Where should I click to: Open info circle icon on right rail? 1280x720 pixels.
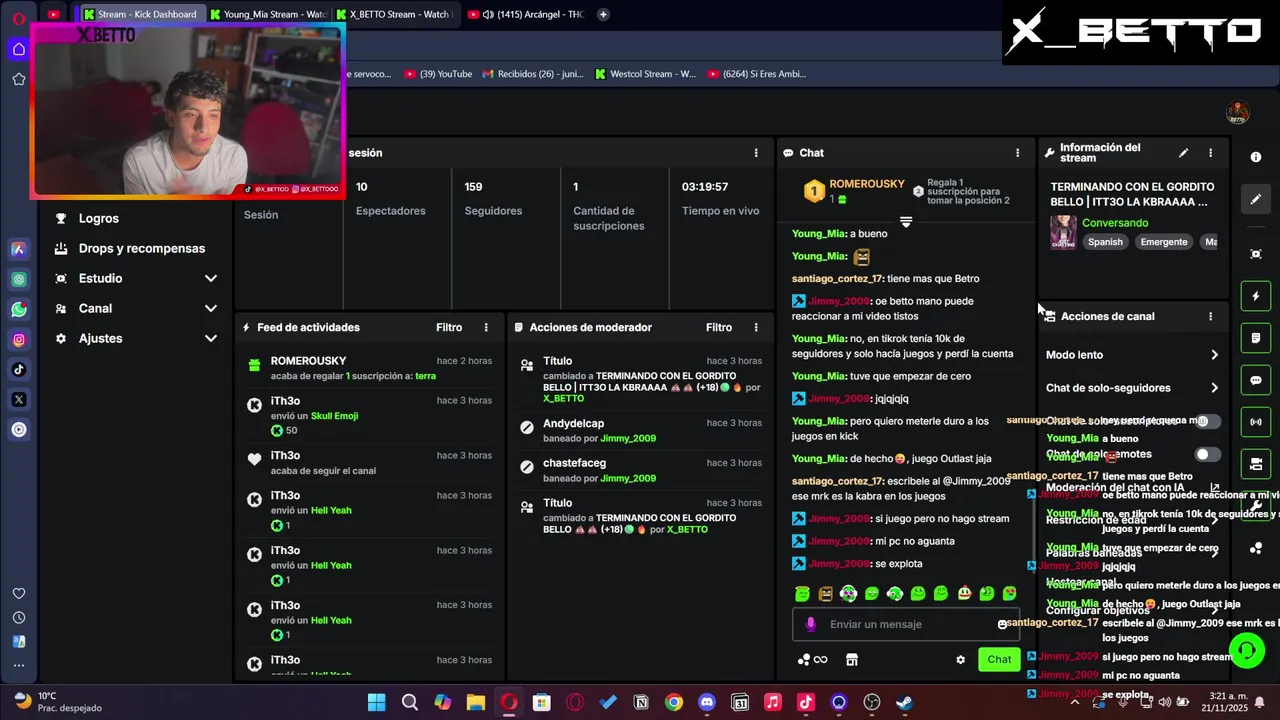[x=1256, y=157]
